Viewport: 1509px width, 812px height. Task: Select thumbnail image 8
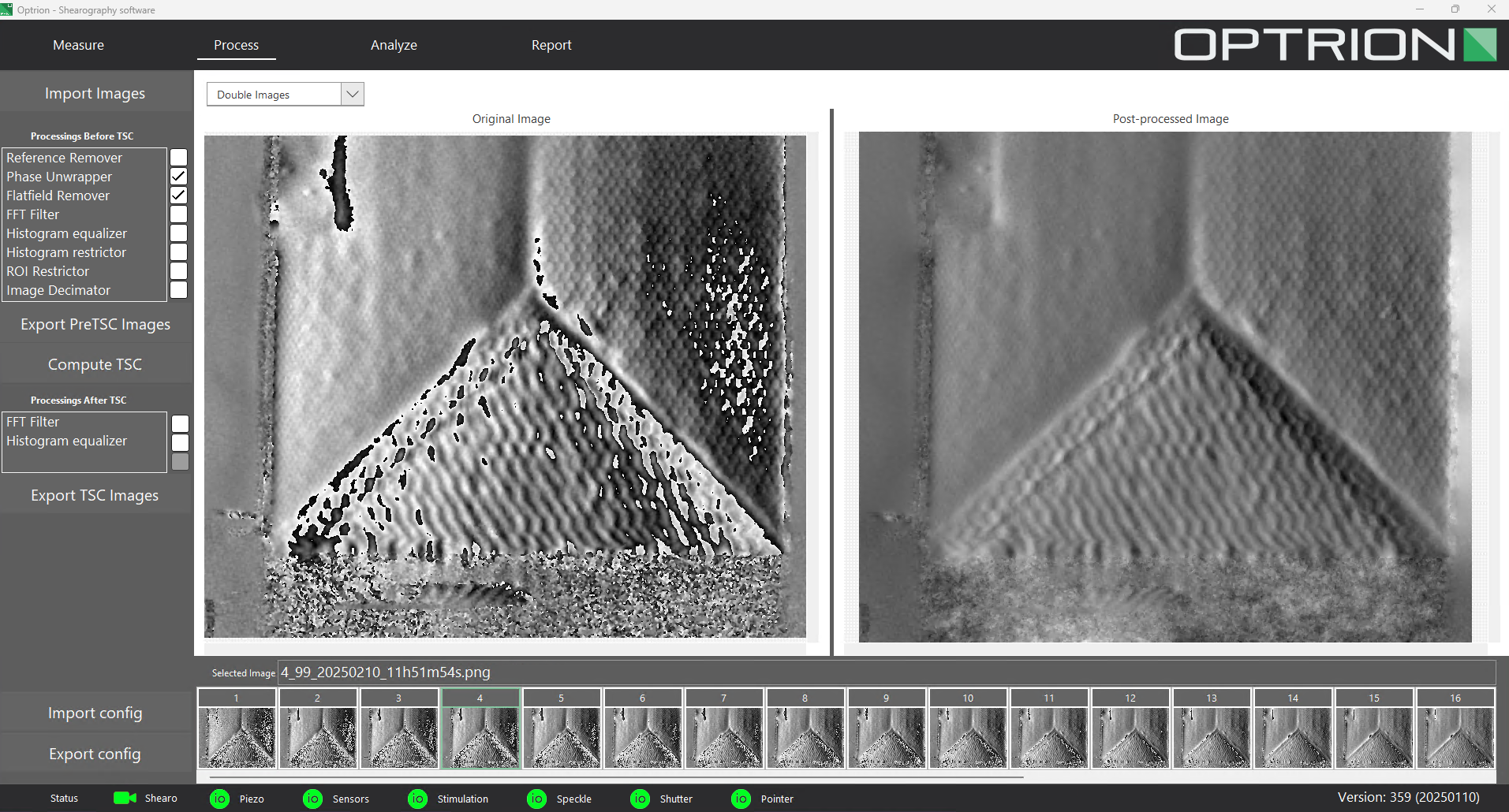pos(805,728)
